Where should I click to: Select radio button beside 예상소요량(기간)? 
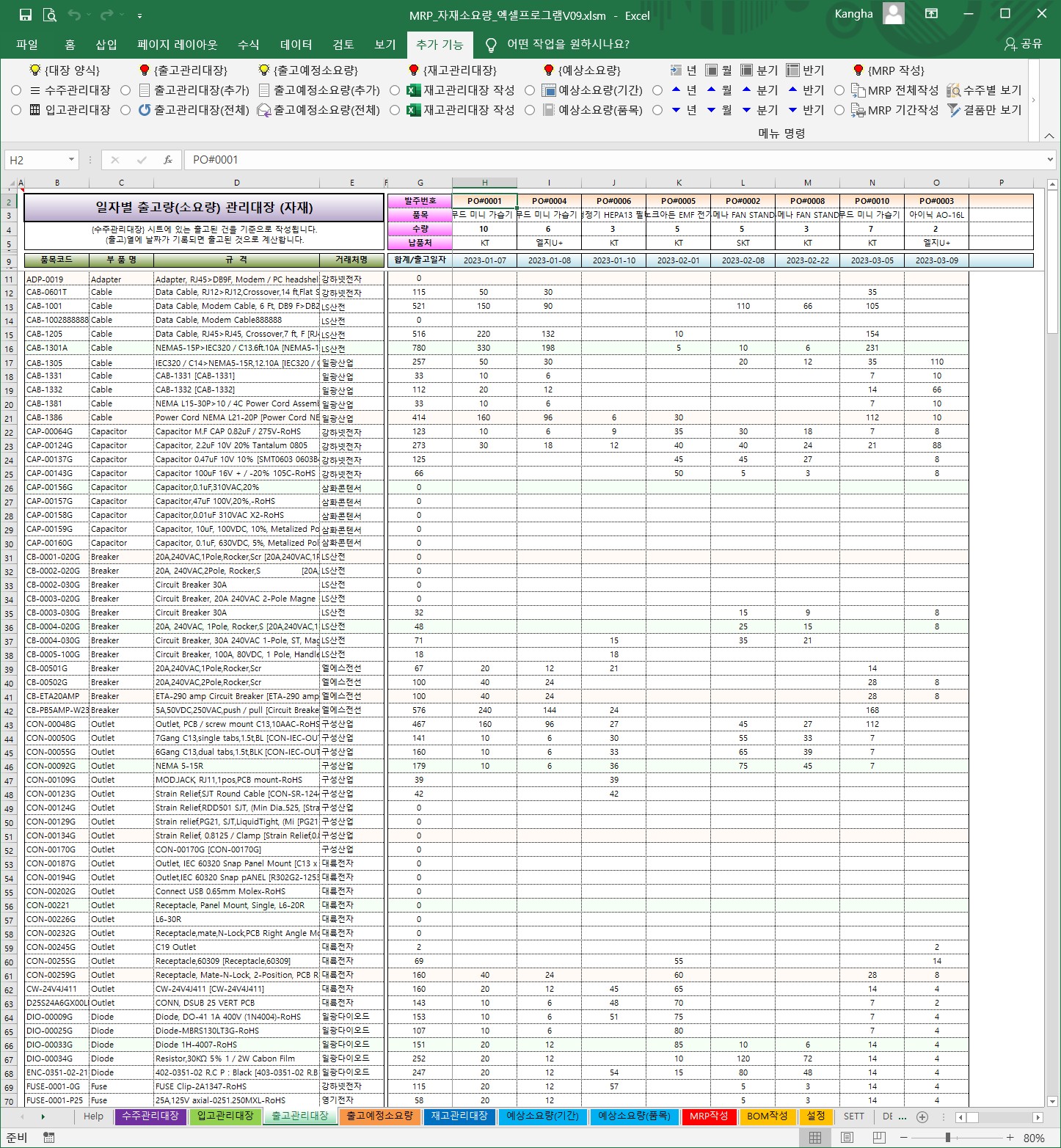click(x=530, y=90)
